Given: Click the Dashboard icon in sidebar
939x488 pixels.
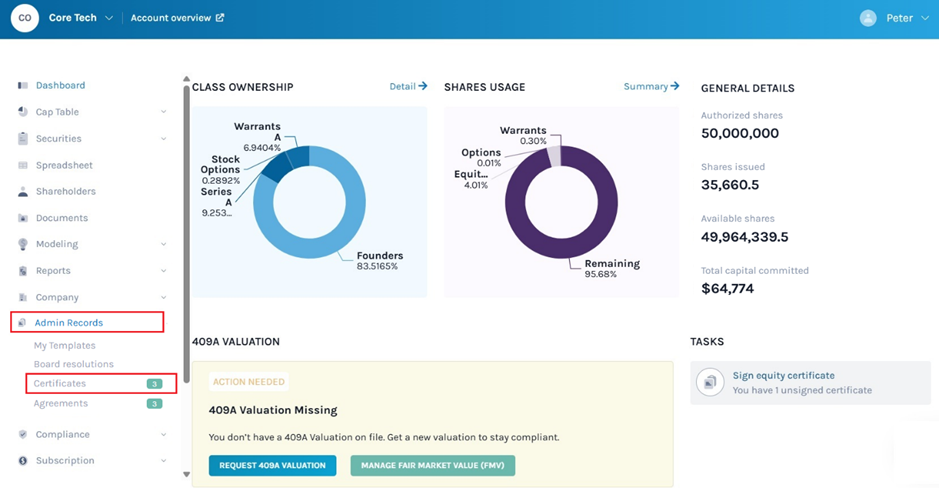Looking at the screenshot, I should tap(23, 86).
